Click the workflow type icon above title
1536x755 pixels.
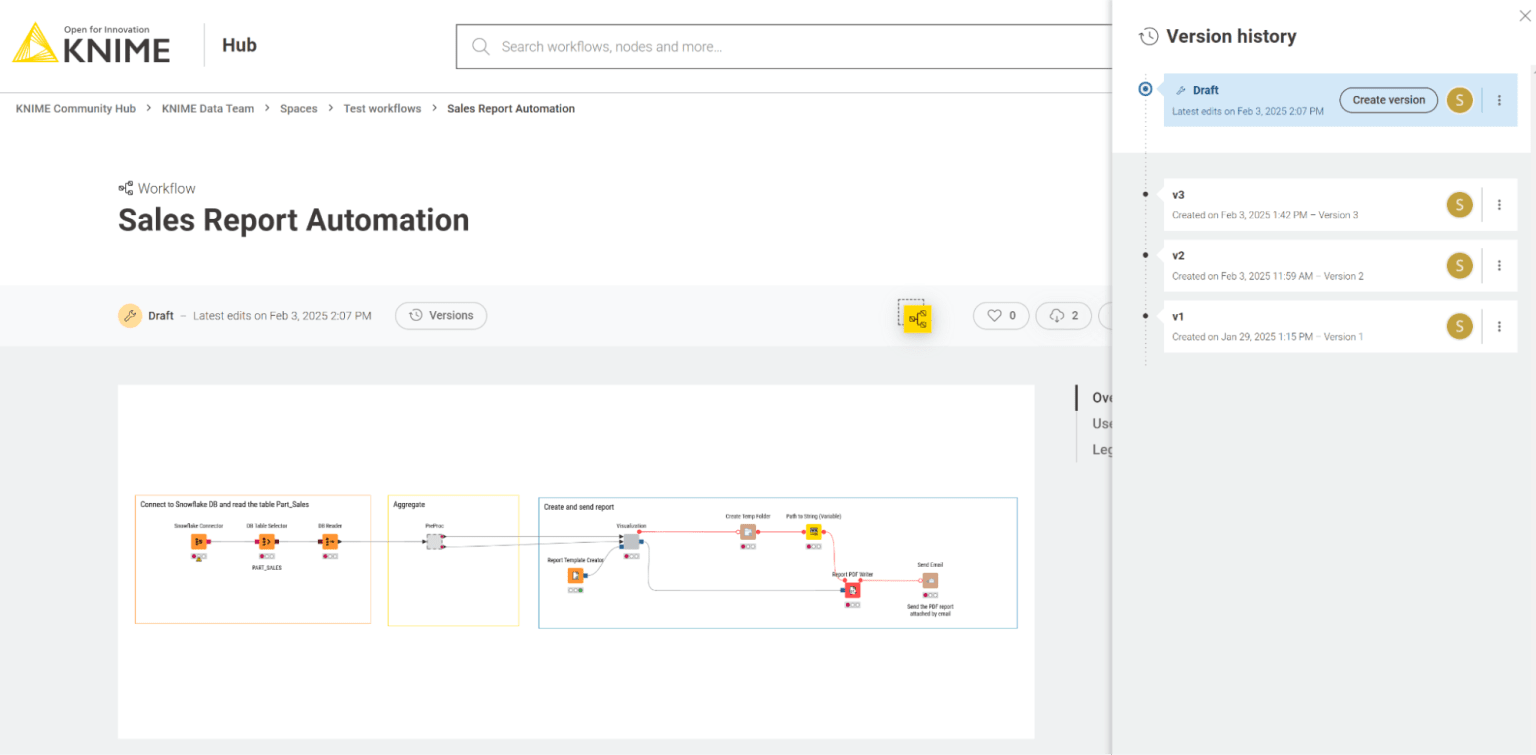pyautogui.click(x=126, y=188)
